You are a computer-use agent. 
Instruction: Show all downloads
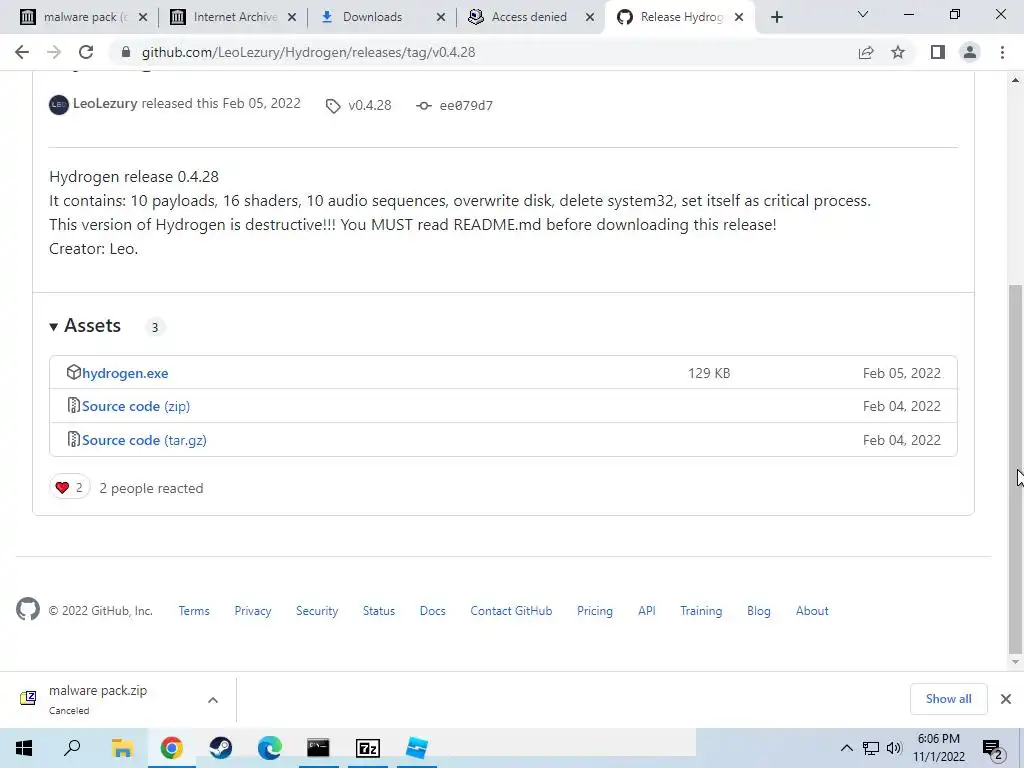coord(948,699)
